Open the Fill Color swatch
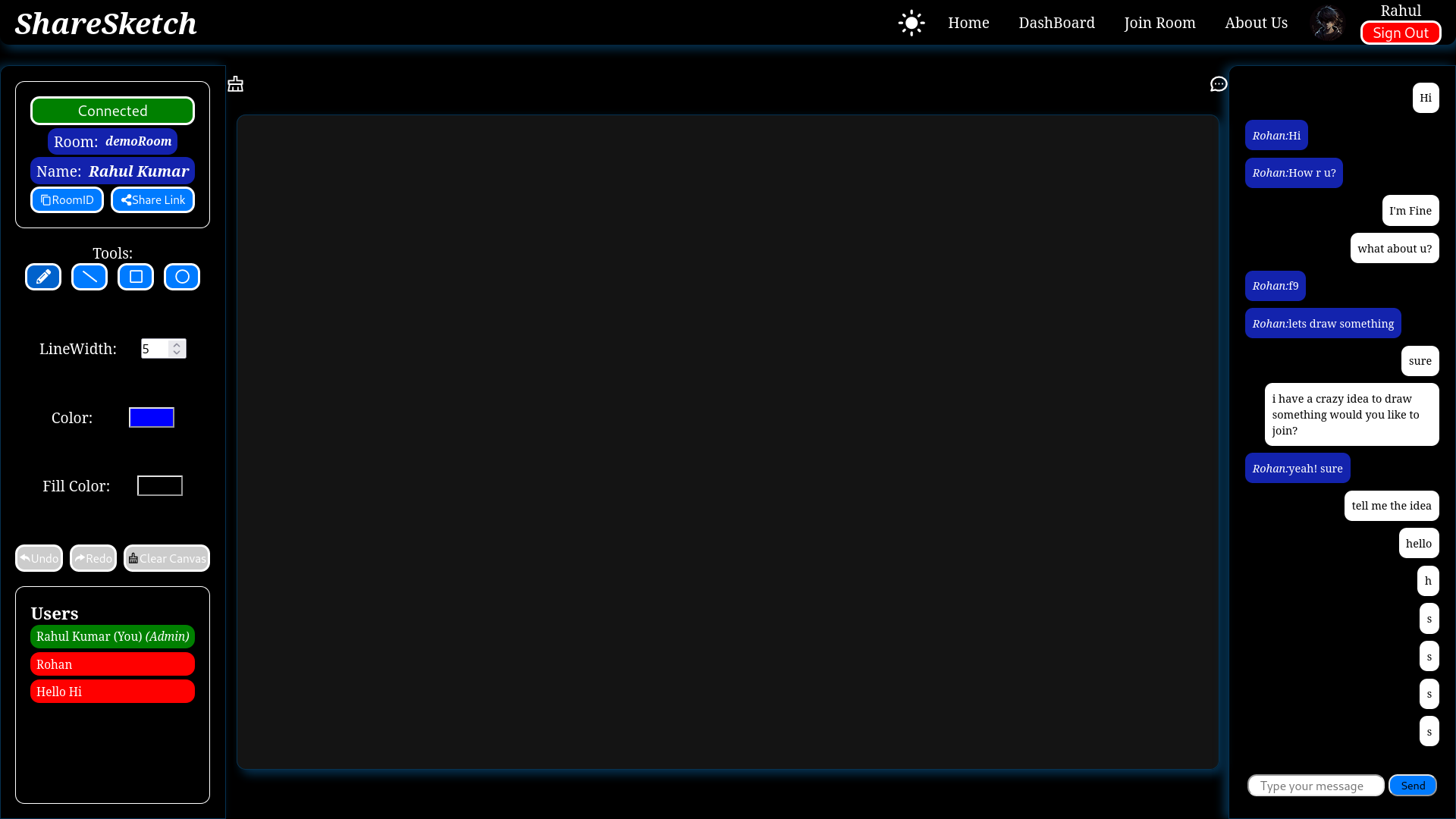This screenshot has height=819, width=1456. pyautogui.click(x=160, y=486)
